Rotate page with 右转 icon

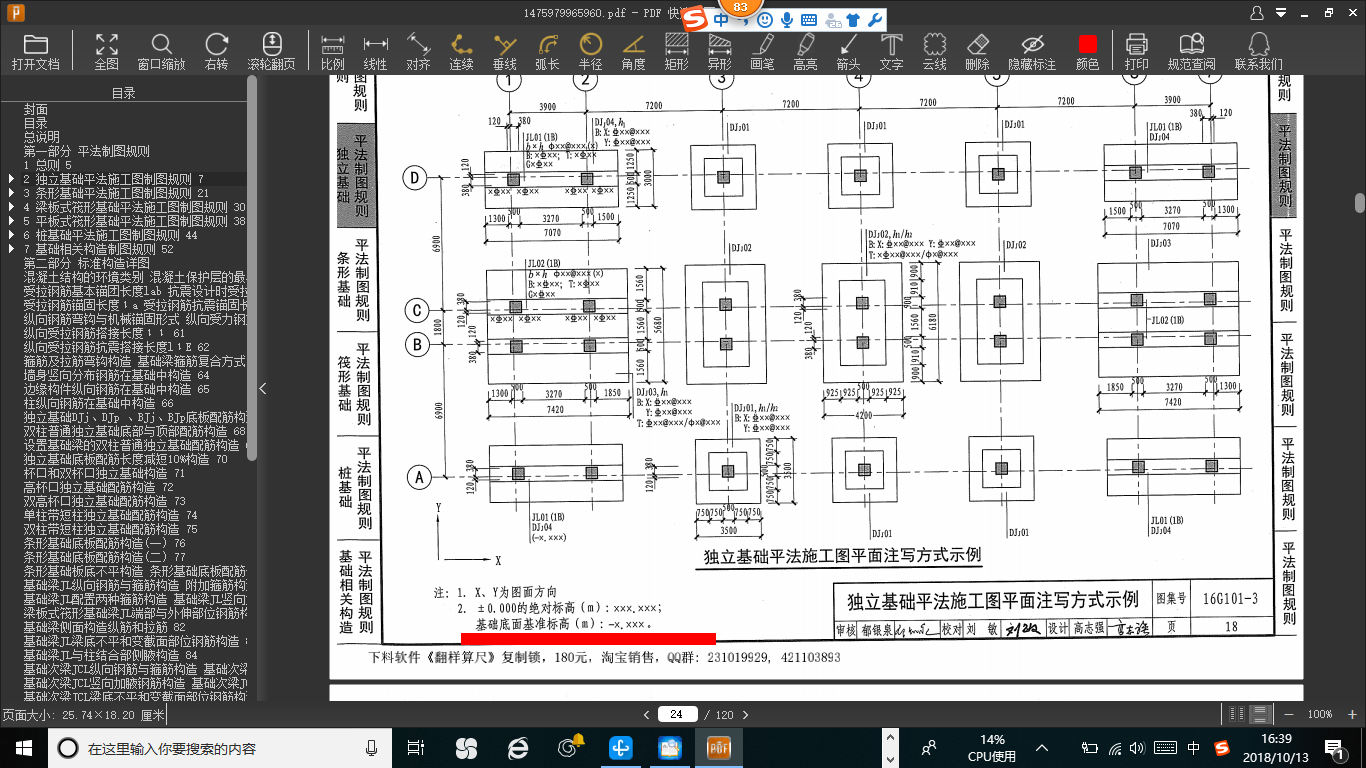216,52
